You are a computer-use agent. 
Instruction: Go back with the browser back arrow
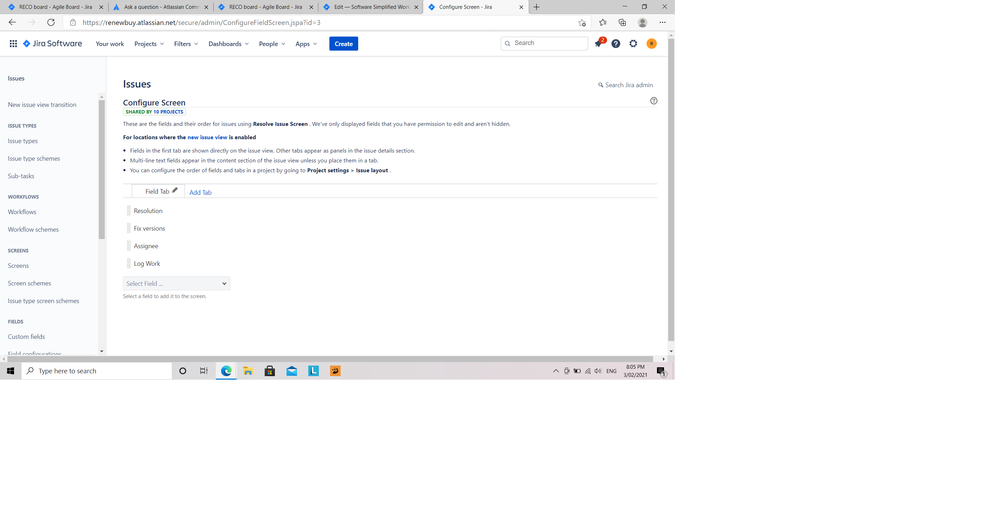coord(12,22)
